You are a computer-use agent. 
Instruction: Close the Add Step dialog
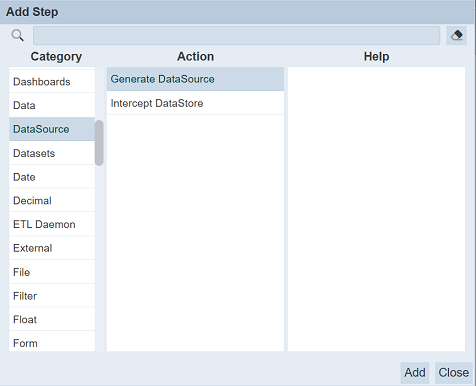pos(454,372)
